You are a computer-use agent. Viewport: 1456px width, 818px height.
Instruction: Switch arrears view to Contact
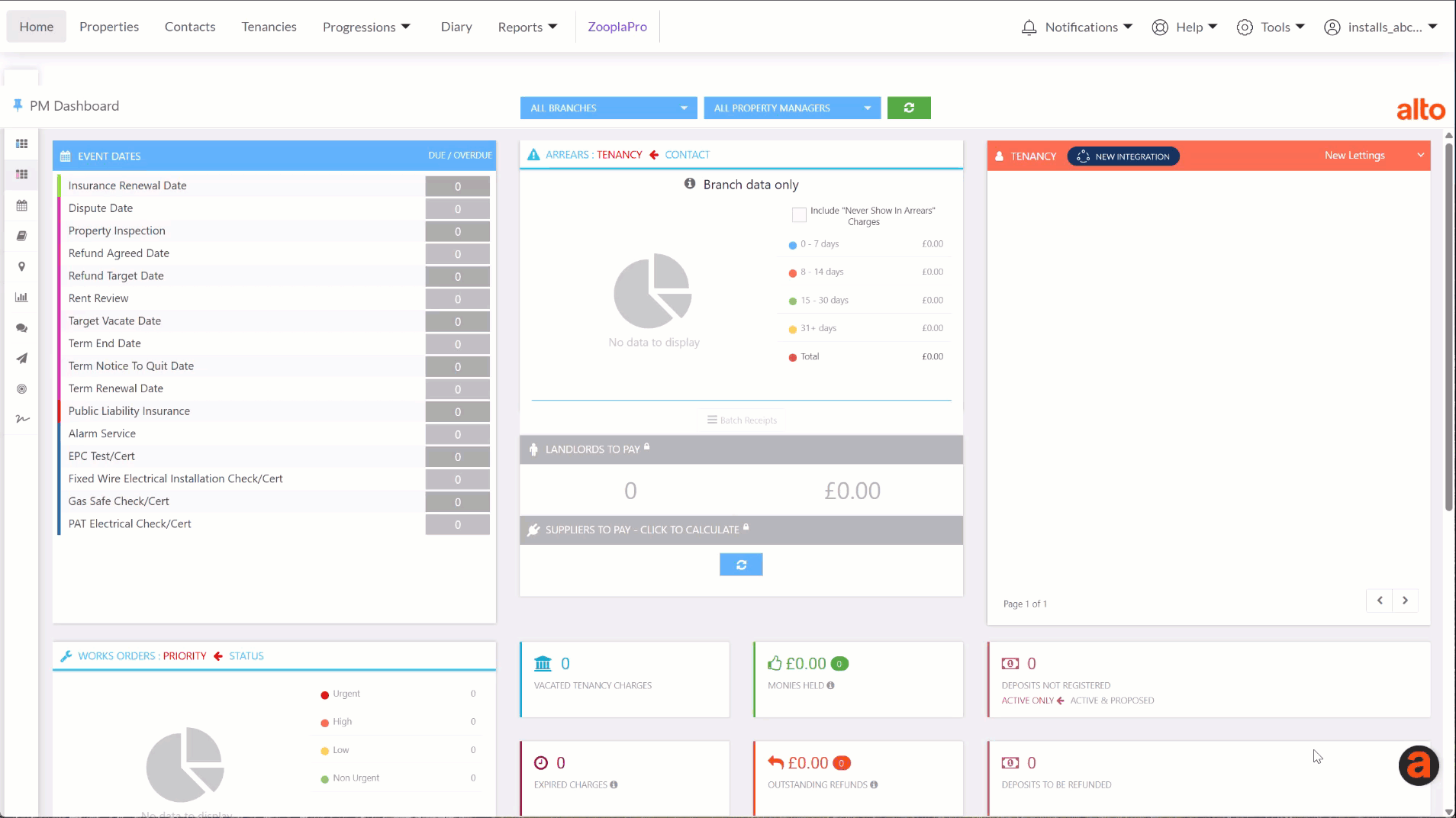(687, 154)
